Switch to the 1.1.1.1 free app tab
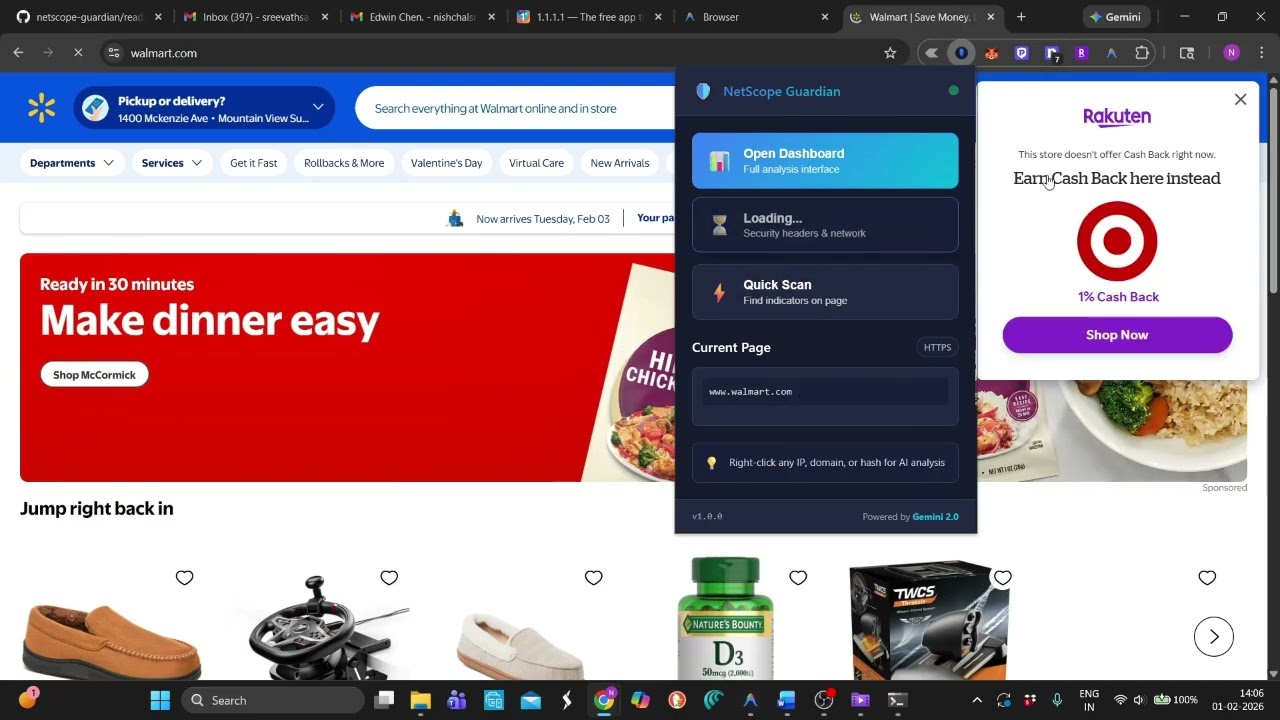The width and height of the screenshot is (1280, 720). (588, 17)
